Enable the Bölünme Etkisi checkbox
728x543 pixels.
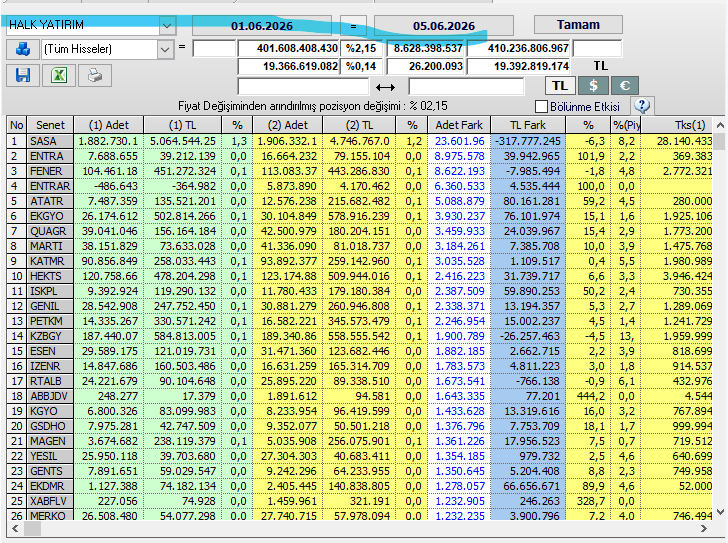541,107
